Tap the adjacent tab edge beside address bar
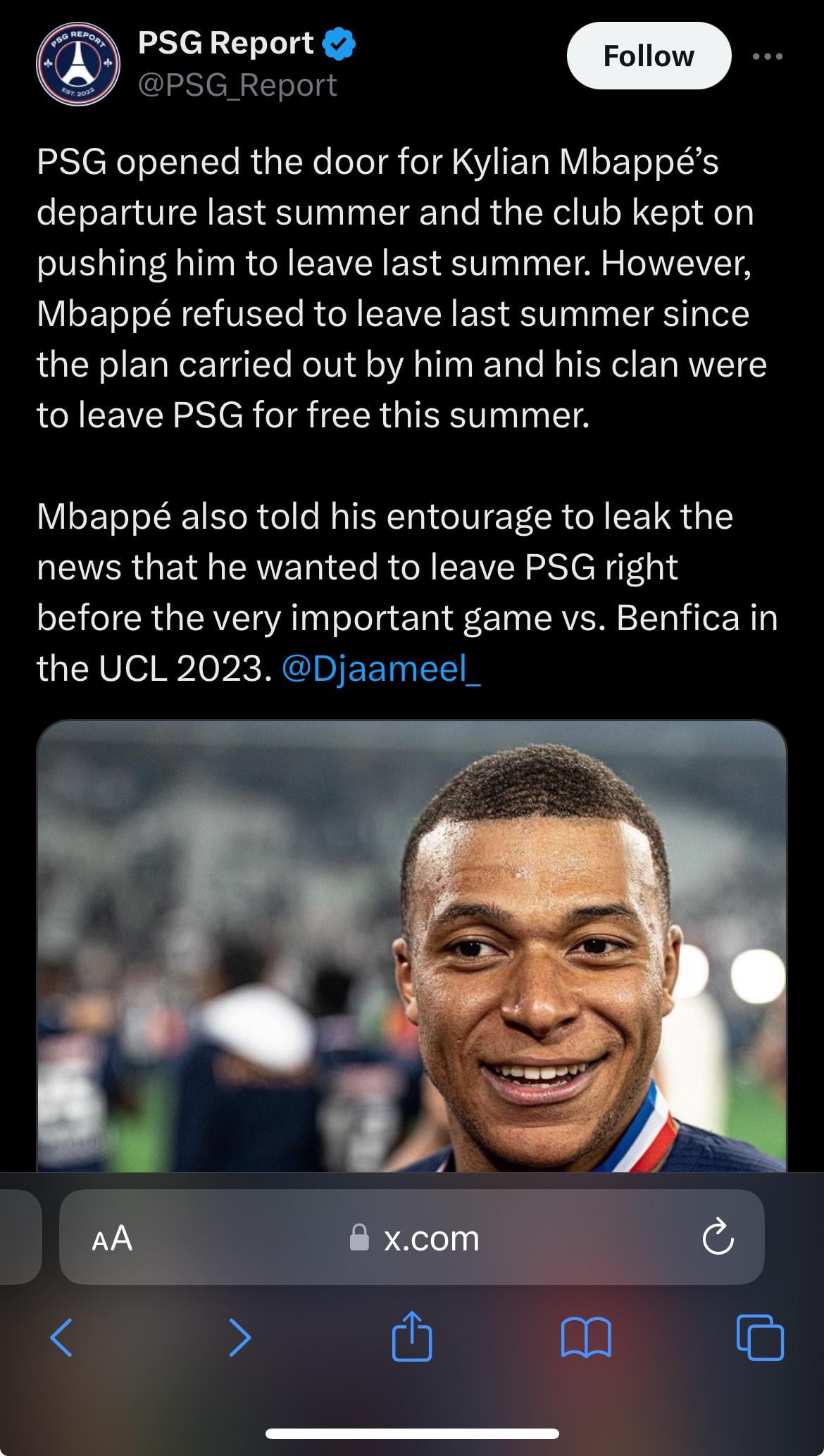The width and height of the screenshot is (824, 1456). (x=20, y=1238)
